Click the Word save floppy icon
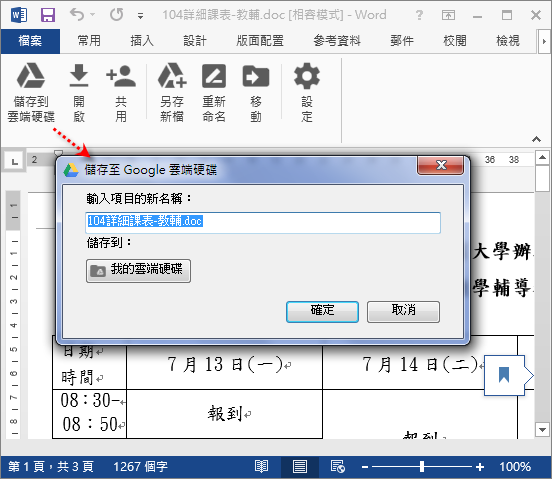Screen dimensions: 552x479 (48, 15)
